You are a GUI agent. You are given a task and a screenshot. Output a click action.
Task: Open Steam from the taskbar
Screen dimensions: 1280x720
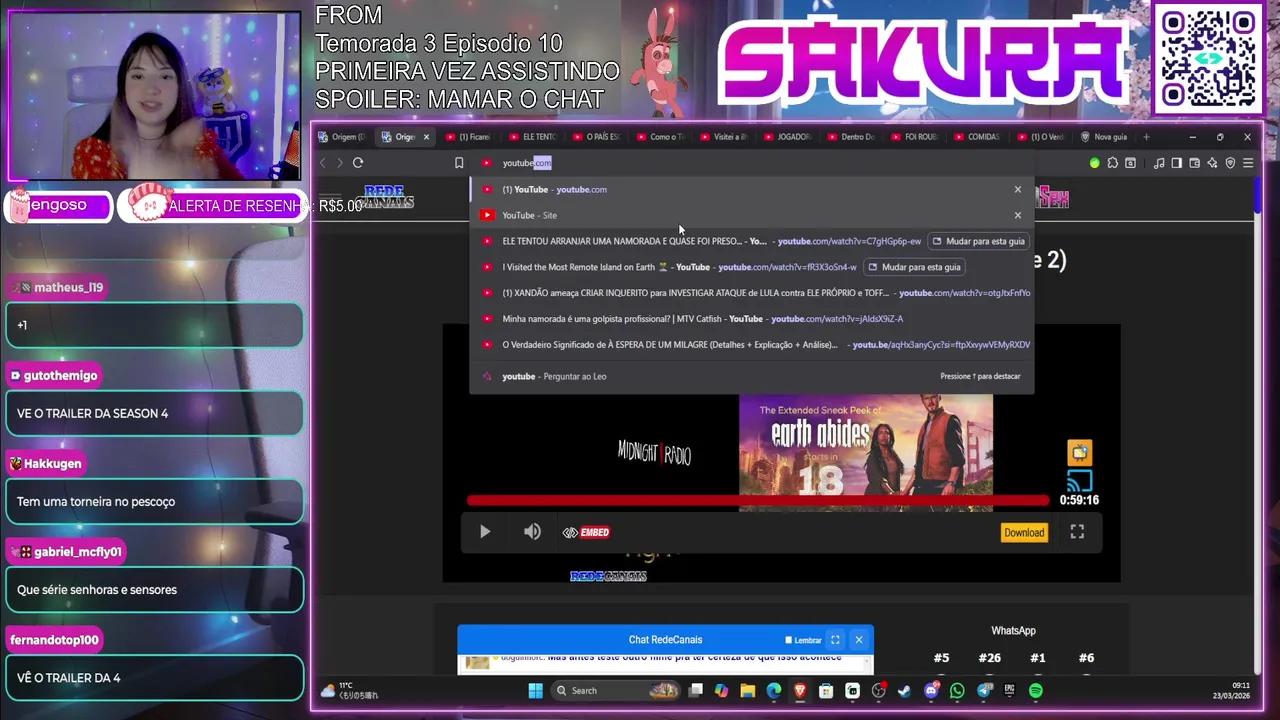[x=905, y=690]
